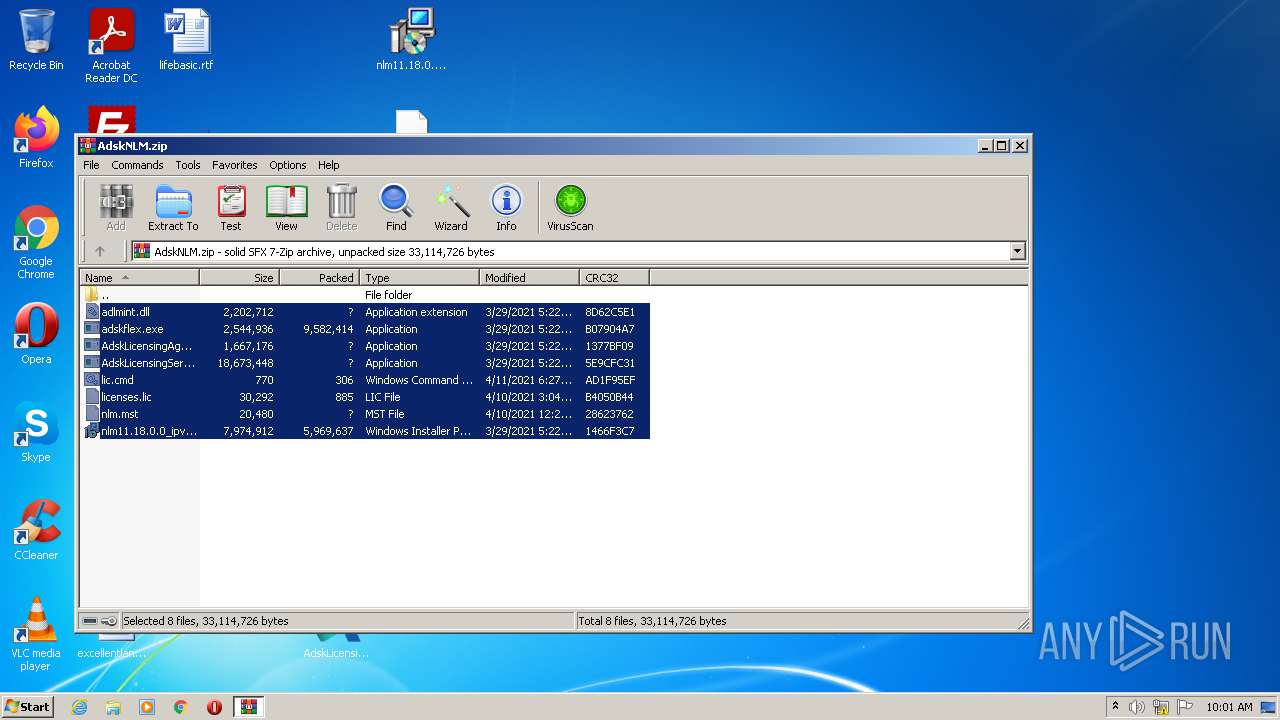Open the Tools menu
The image size is (1280, 720).
188,165
